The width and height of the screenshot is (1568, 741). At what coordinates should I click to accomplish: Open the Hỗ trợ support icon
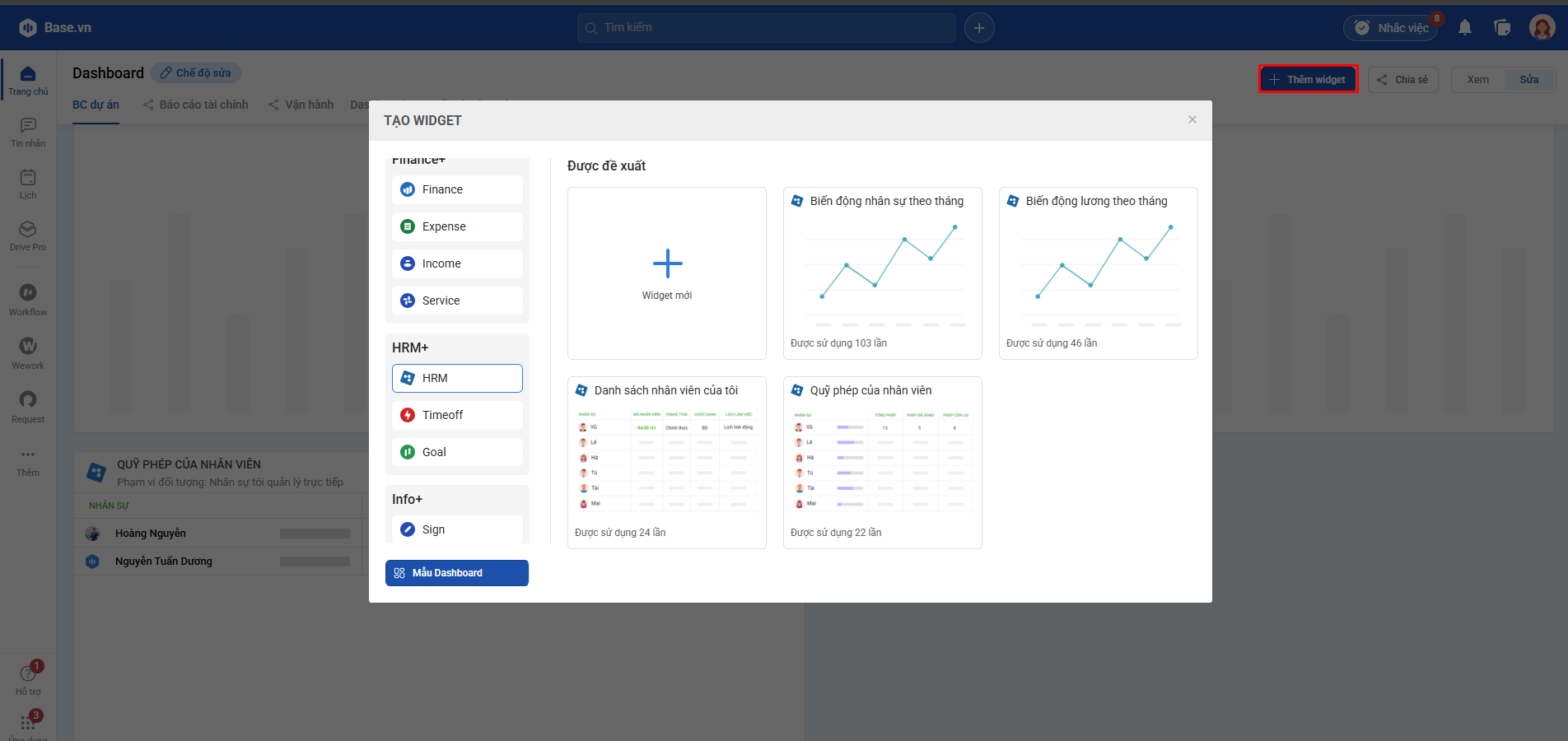coord(28,680)
